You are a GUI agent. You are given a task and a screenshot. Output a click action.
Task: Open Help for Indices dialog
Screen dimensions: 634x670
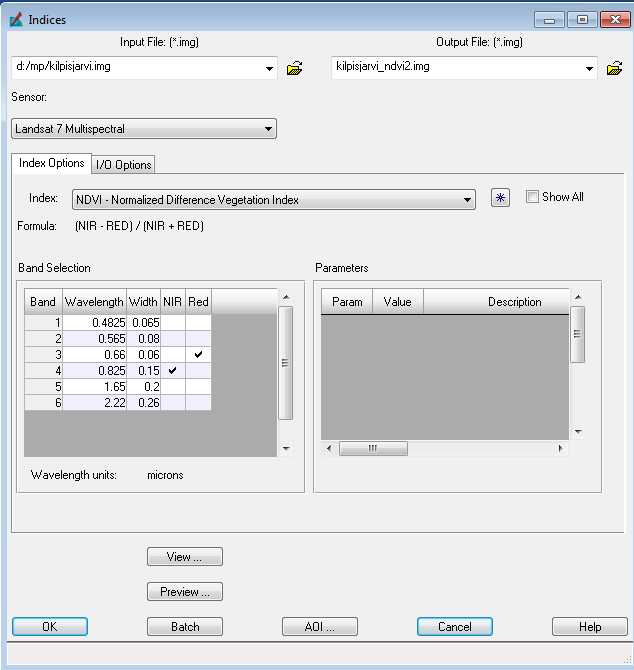tap(590, 626)
